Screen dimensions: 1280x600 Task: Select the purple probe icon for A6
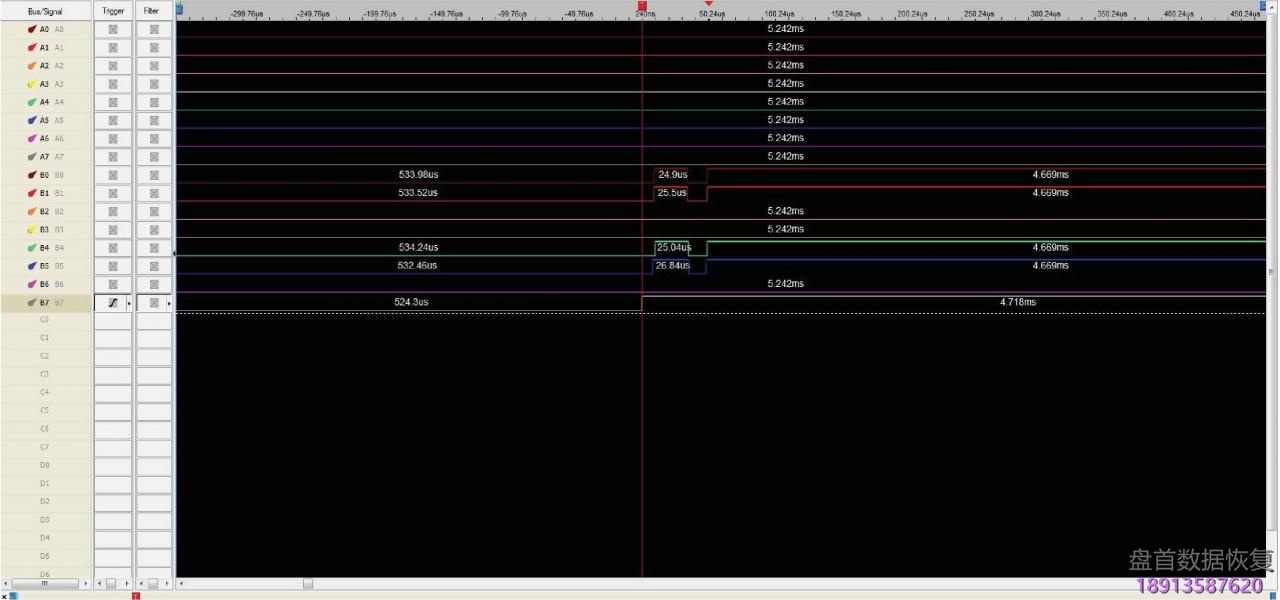33,138
